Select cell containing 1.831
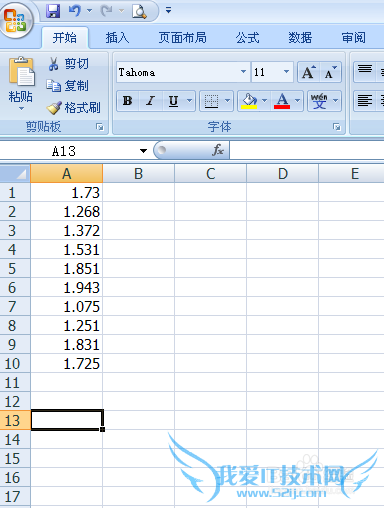 click(x=67, y=344)
